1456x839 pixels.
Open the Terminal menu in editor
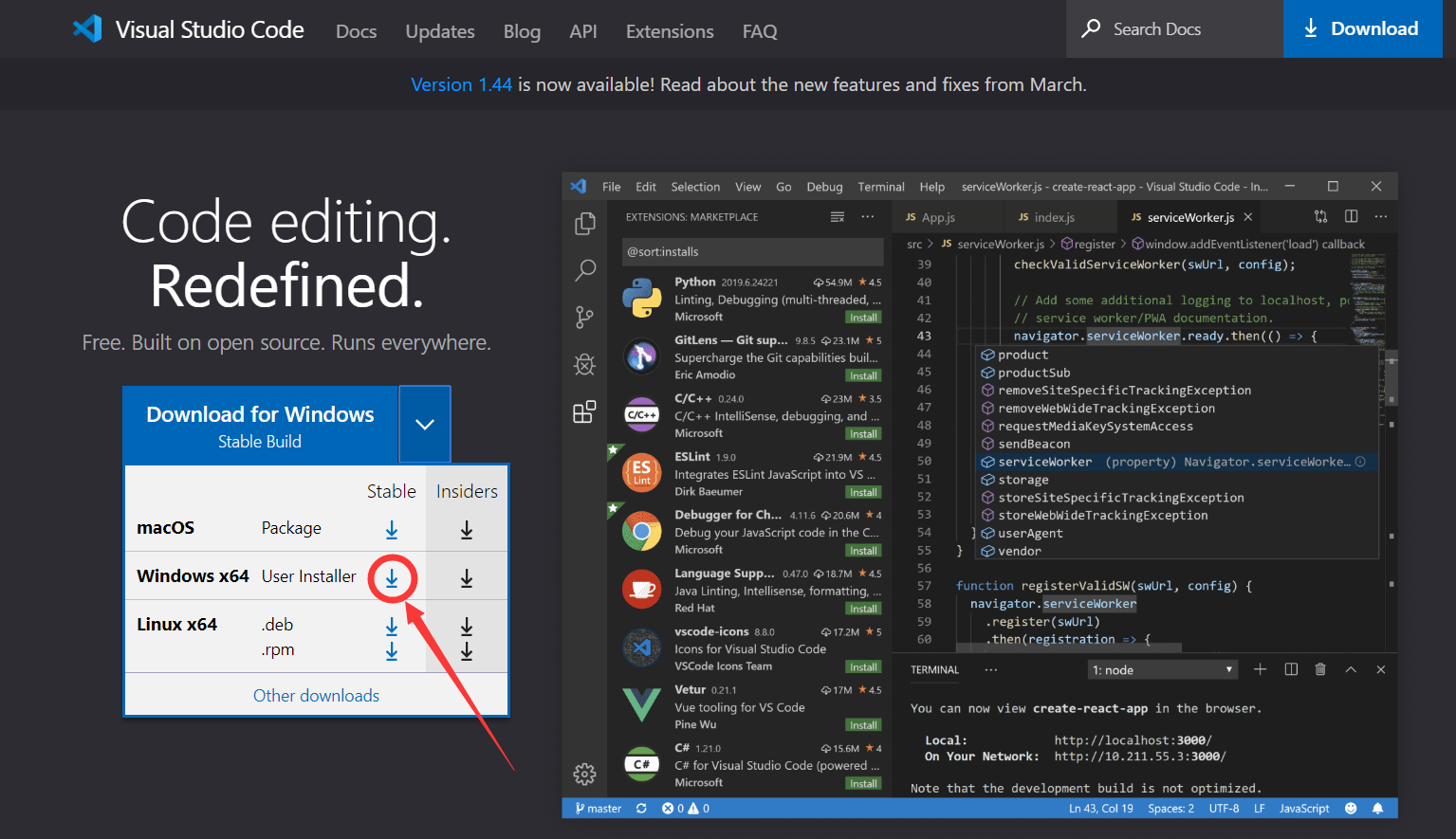pos(881,187)
